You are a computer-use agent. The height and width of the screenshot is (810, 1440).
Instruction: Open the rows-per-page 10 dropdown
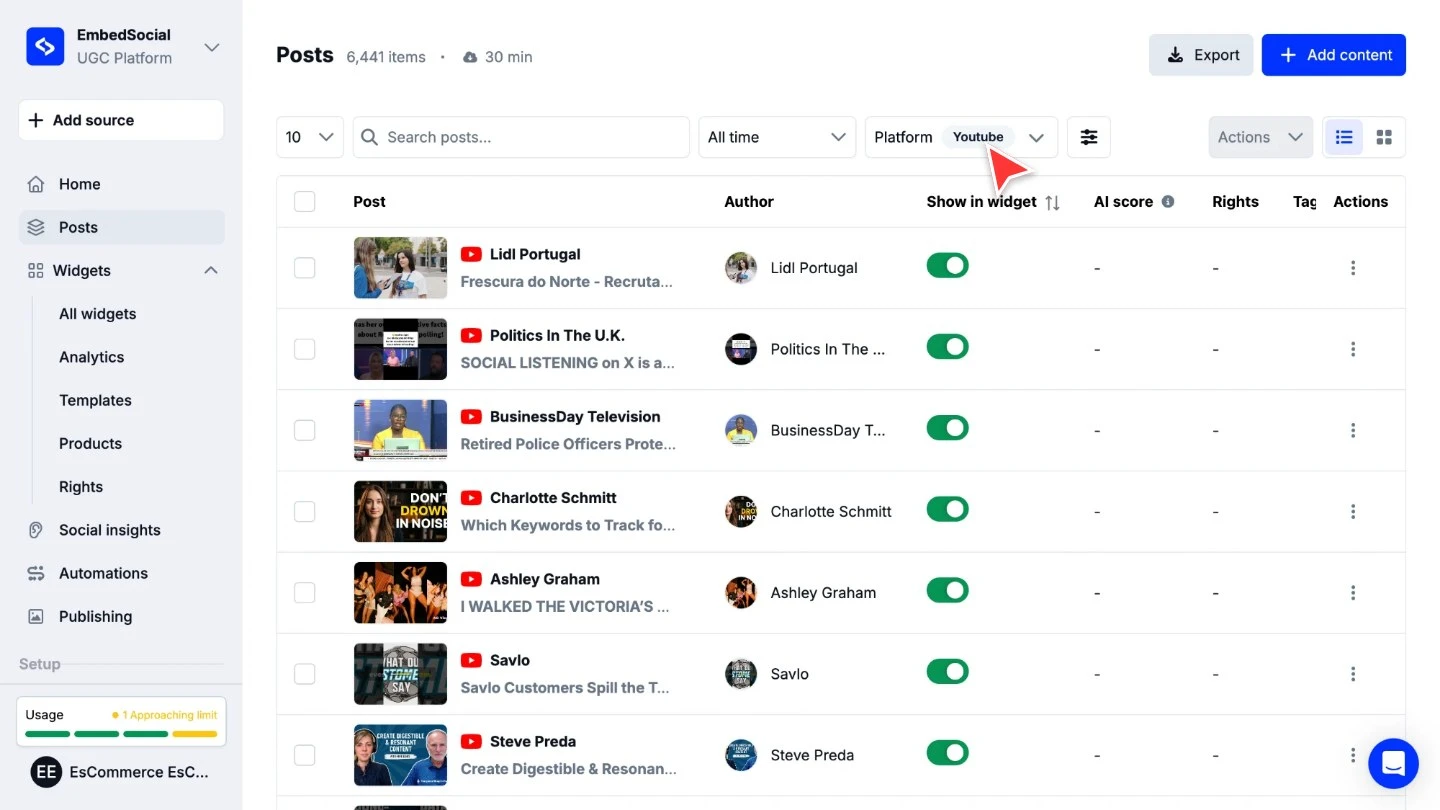(310, 137)
